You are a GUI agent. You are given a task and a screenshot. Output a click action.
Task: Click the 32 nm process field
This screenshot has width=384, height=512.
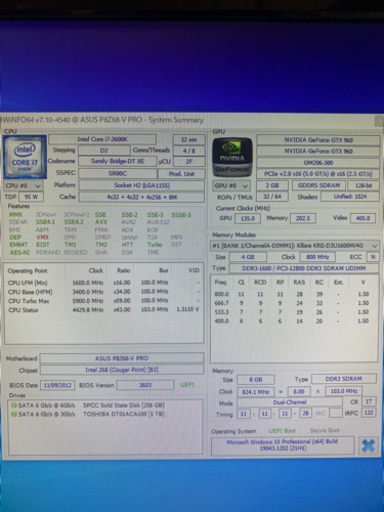click(x=189, y=140)
